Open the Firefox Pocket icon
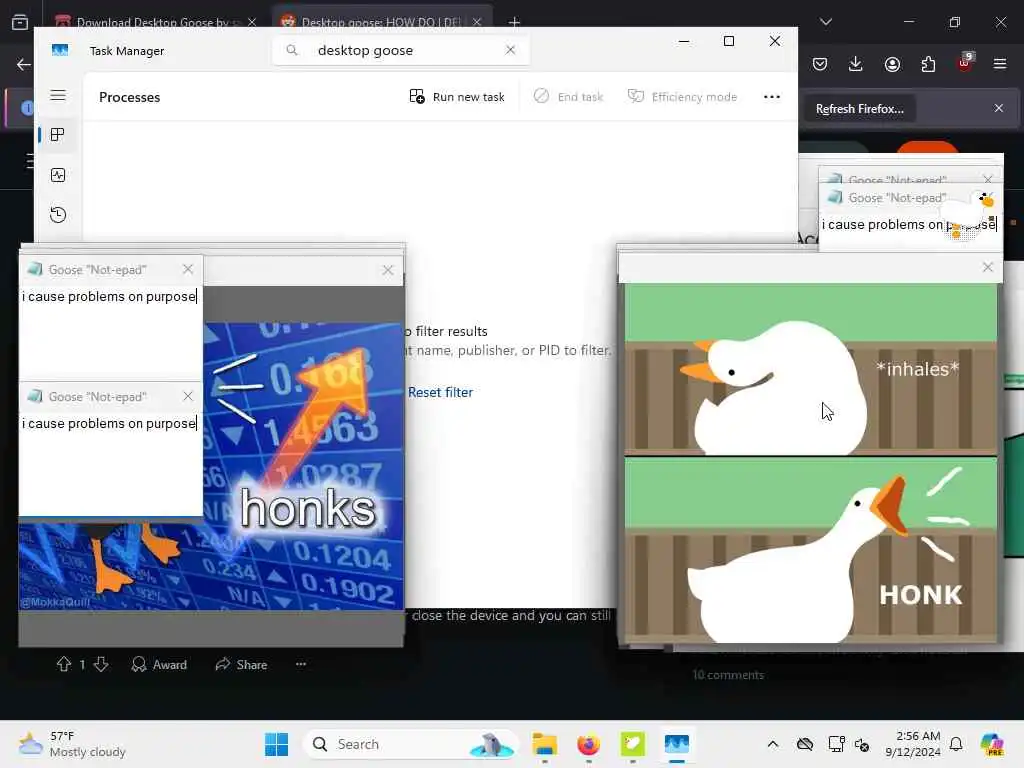1024x768 pixels. (820, 64)
